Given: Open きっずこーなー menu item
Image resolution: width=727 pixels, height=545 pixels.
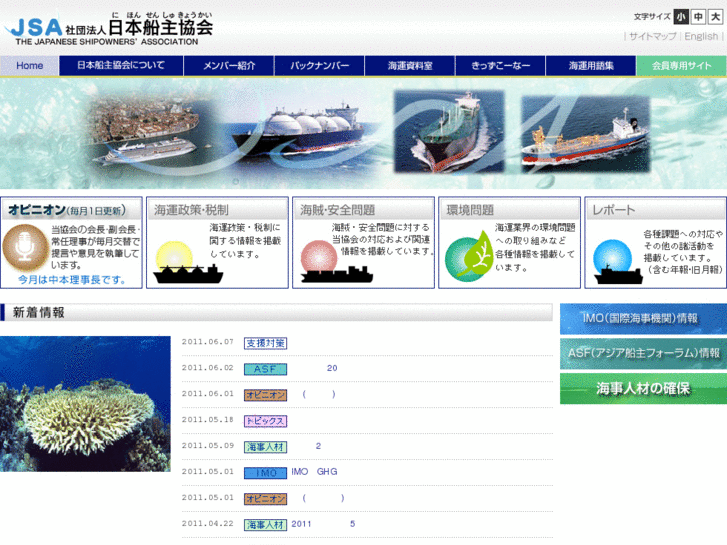Looking at the screenshot, I should [x=500, y=66].
